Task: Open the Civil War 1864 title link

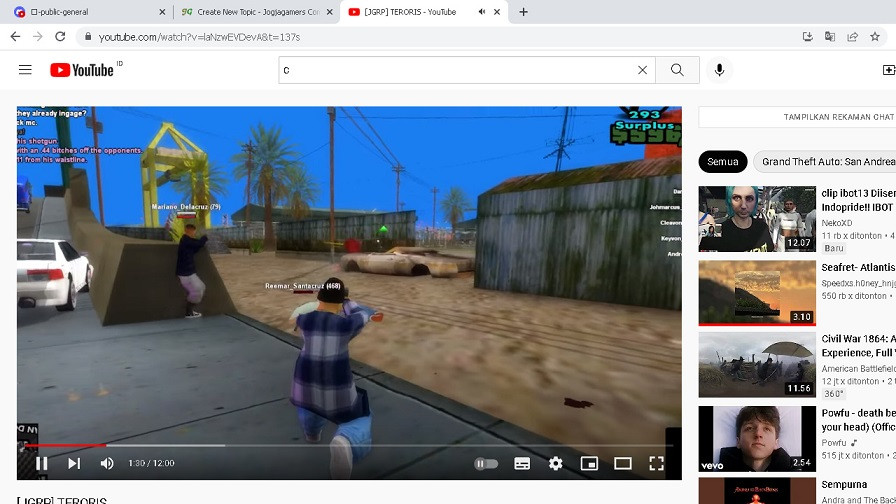Action: (858, 346)
